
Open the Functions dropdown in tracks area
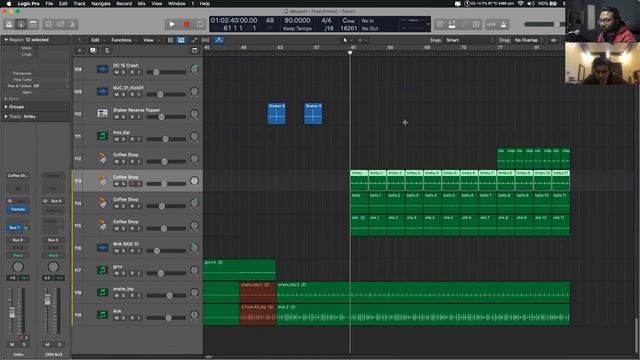pyautogui.click(x=123, y=40)
